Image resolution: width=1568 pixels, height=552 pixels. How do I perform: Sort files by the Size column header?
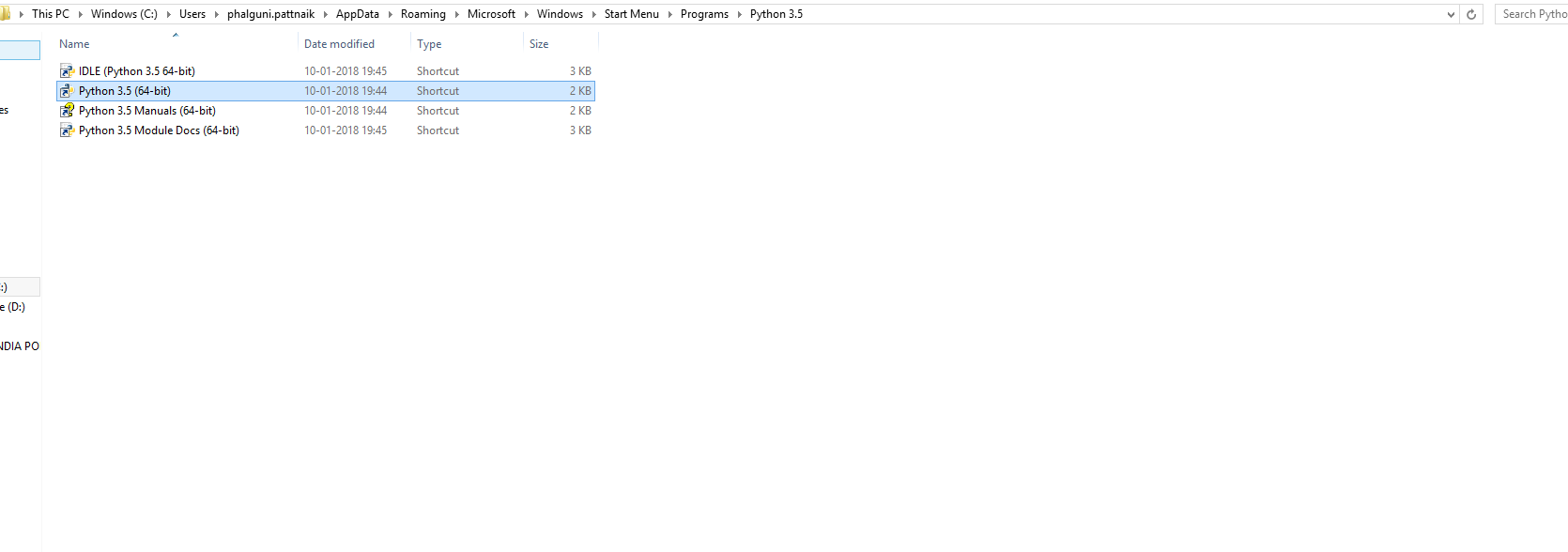click(x=539, y=44)
